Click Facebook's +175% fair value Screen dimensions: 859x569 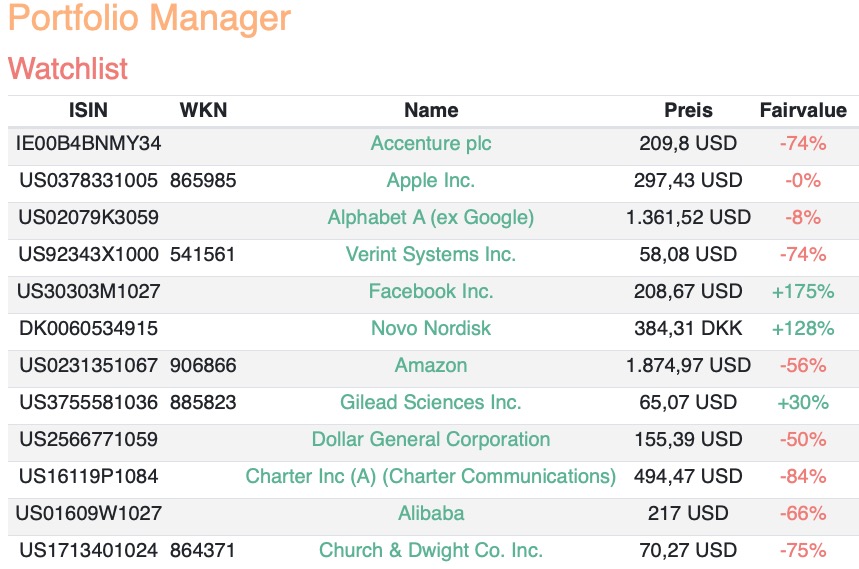[803, 291]
